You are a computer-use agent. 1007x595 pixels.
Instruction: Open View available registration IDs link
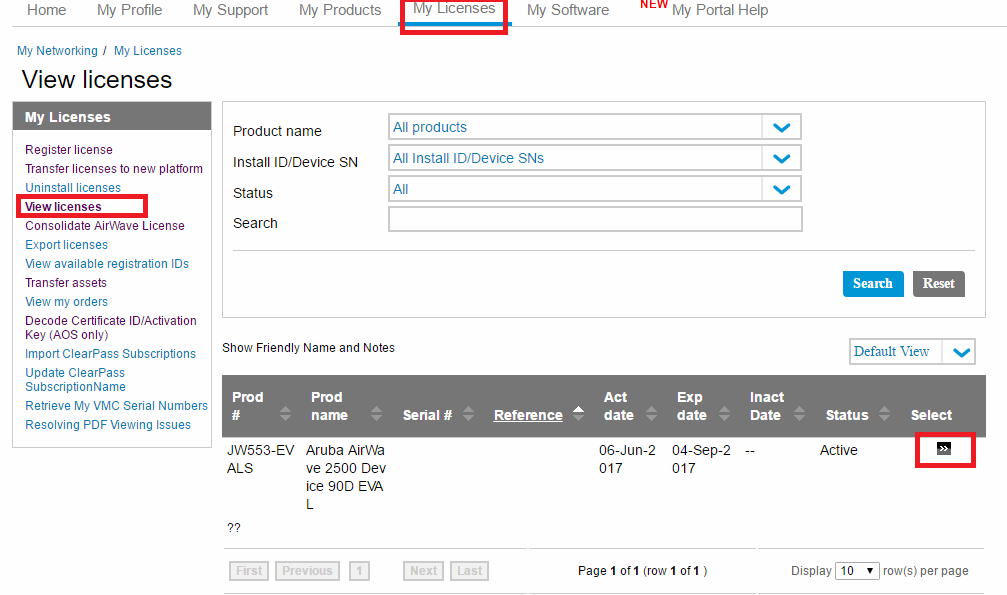tap(107, 263)
